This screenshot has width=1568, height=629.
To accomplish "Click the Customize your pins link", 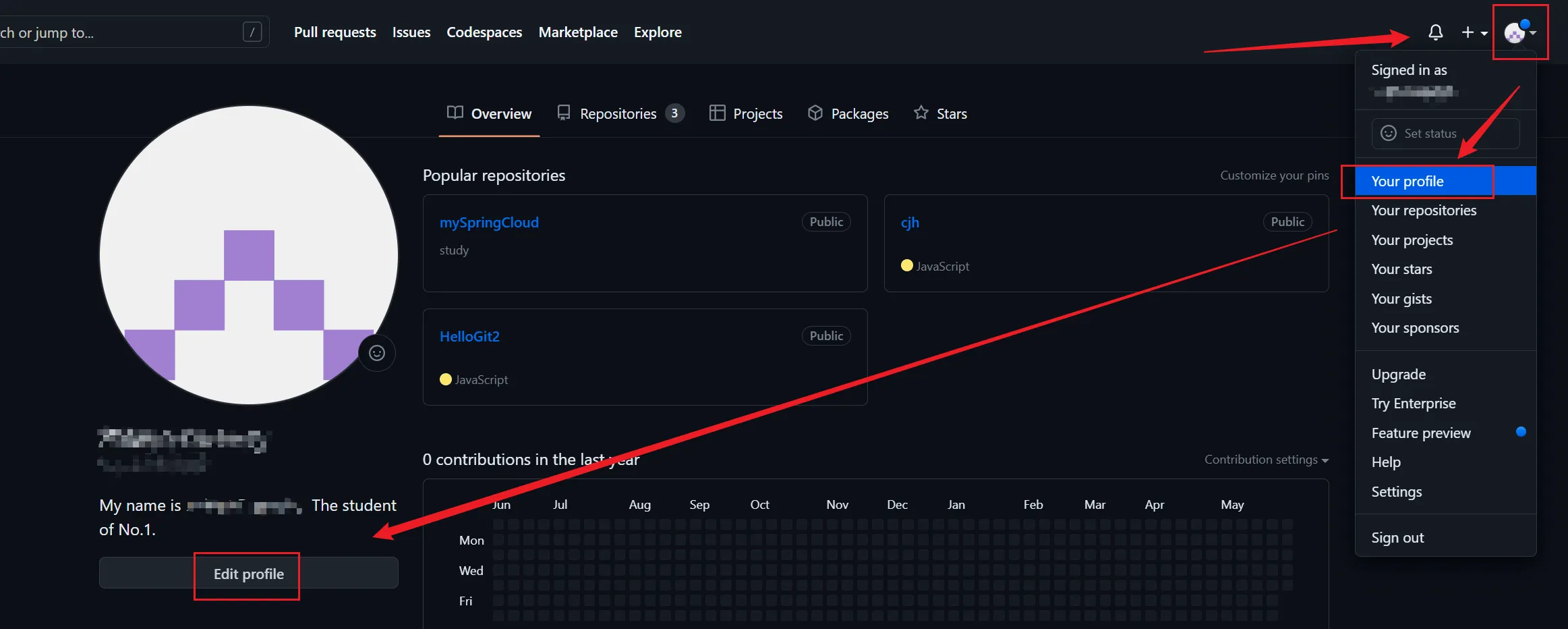I will point(1274,175).
